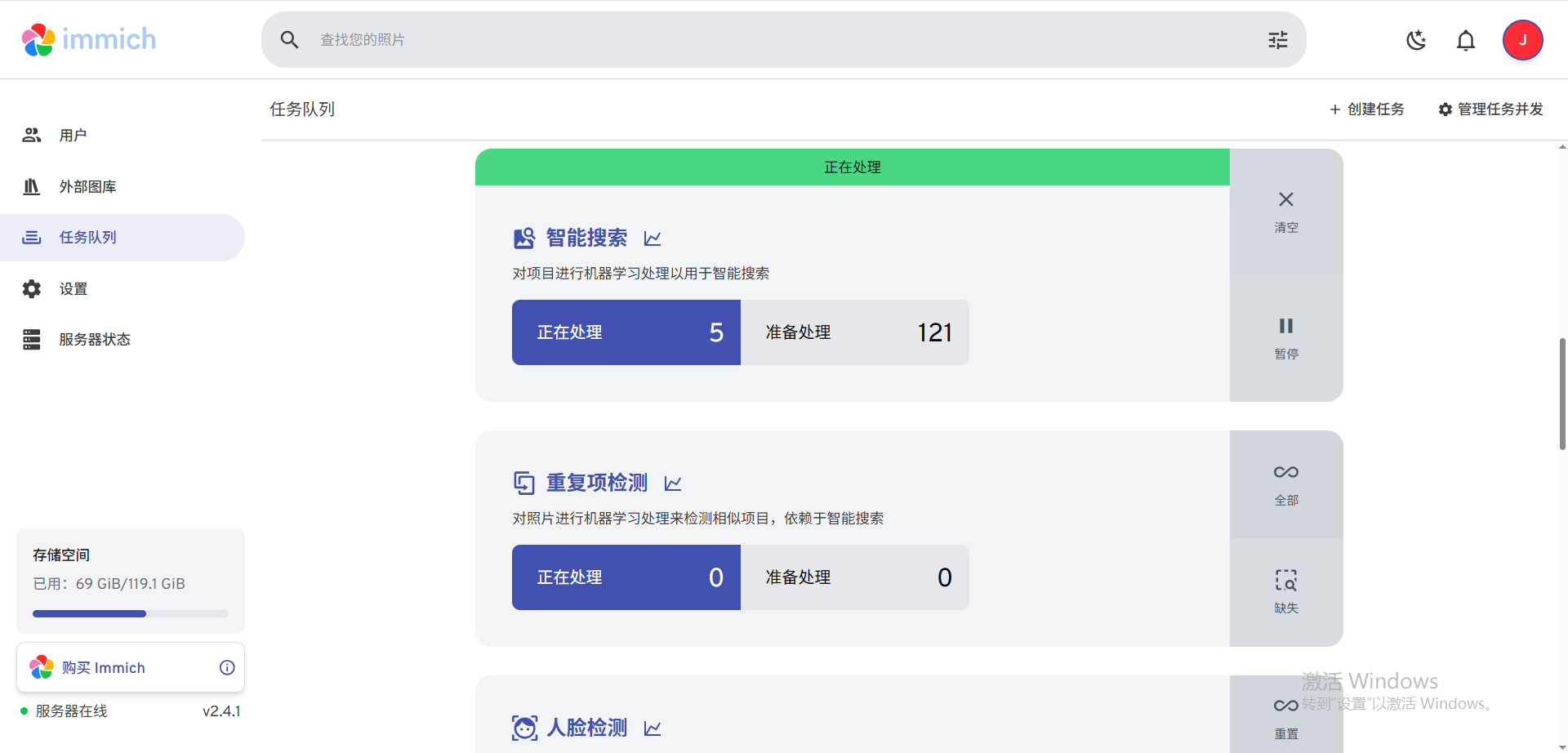The height and width of the screenshot is (753, 1568).
Task: Toggle dark mode moon icon
Action: point(1416,40)
